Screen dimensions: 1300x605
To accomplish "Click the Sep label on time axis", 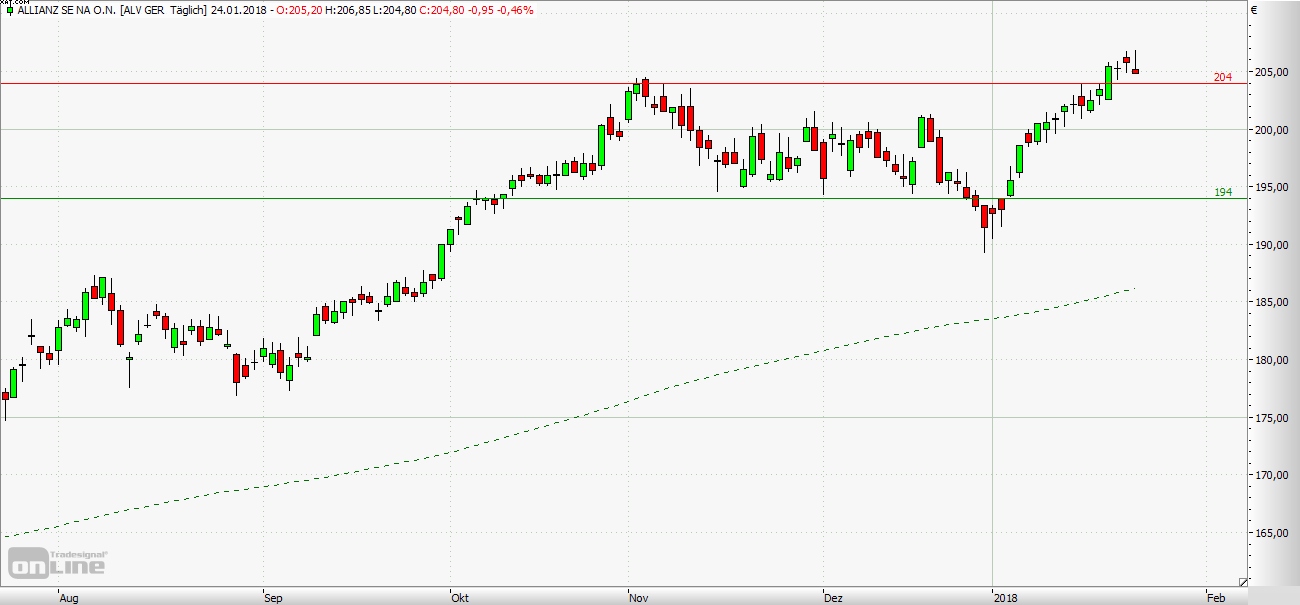I will pyautogui.click(x=273, y=598).
